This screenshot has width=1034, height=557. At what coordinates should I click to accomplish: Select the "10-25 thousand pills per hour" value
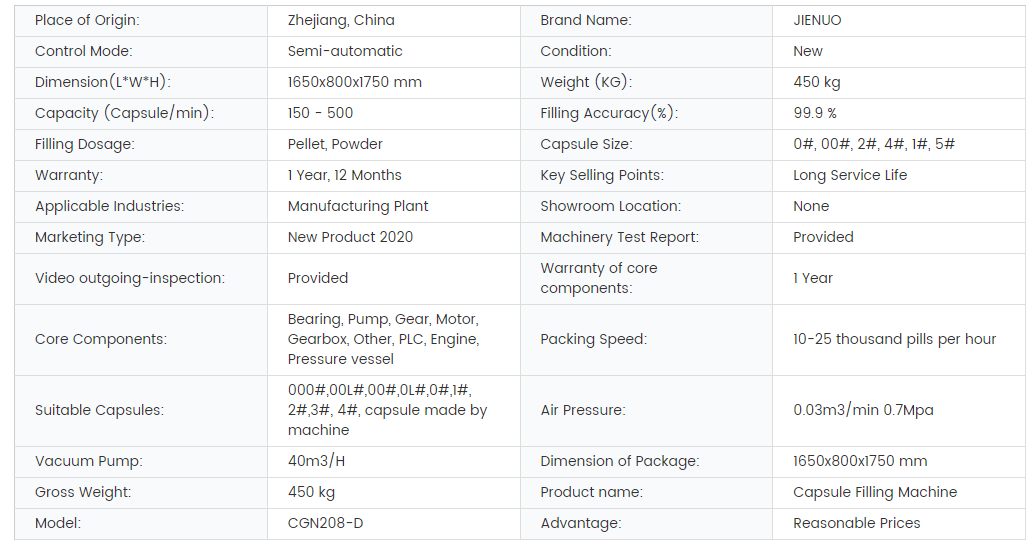[894, 339]
